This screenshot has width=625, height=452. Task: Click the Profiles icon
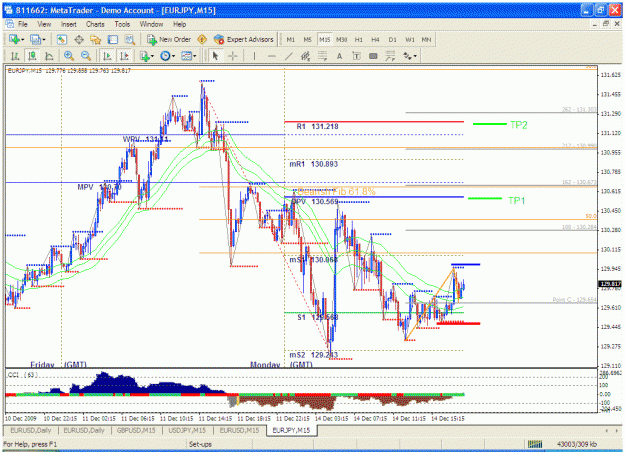point(35,39)
